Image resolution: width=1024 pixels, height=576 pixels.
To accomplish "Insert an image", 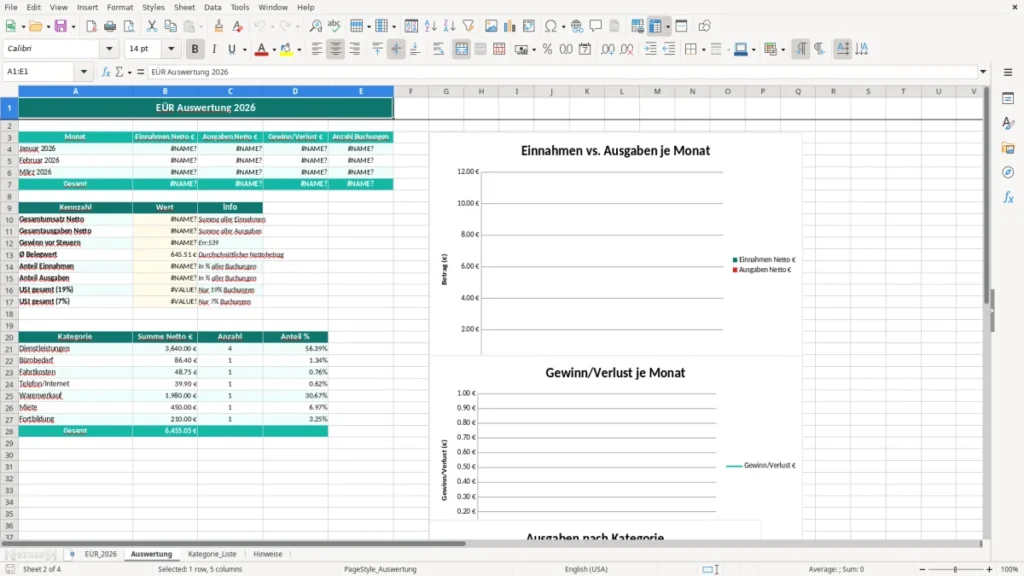I will pos(491,26).
